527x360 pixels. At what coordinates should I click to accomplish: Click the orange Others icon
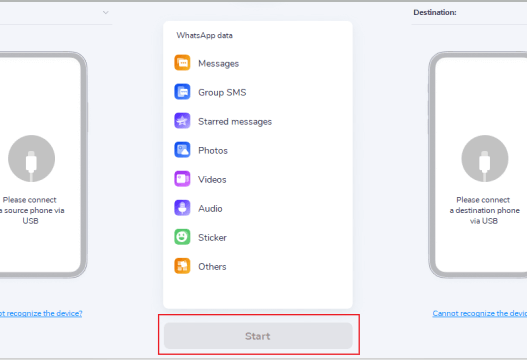click(x=182, y=266)
